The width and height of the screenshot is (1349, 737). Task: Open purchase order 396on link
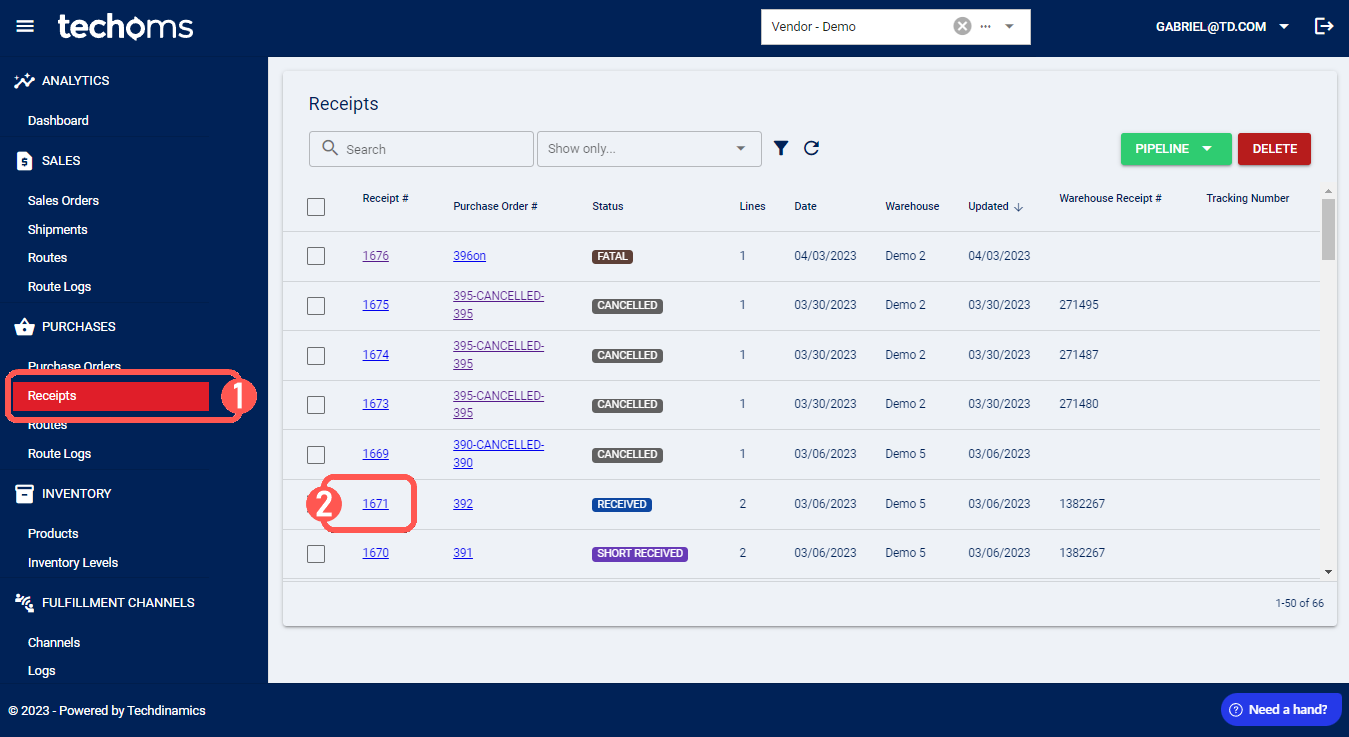click(x=469, y=256)
